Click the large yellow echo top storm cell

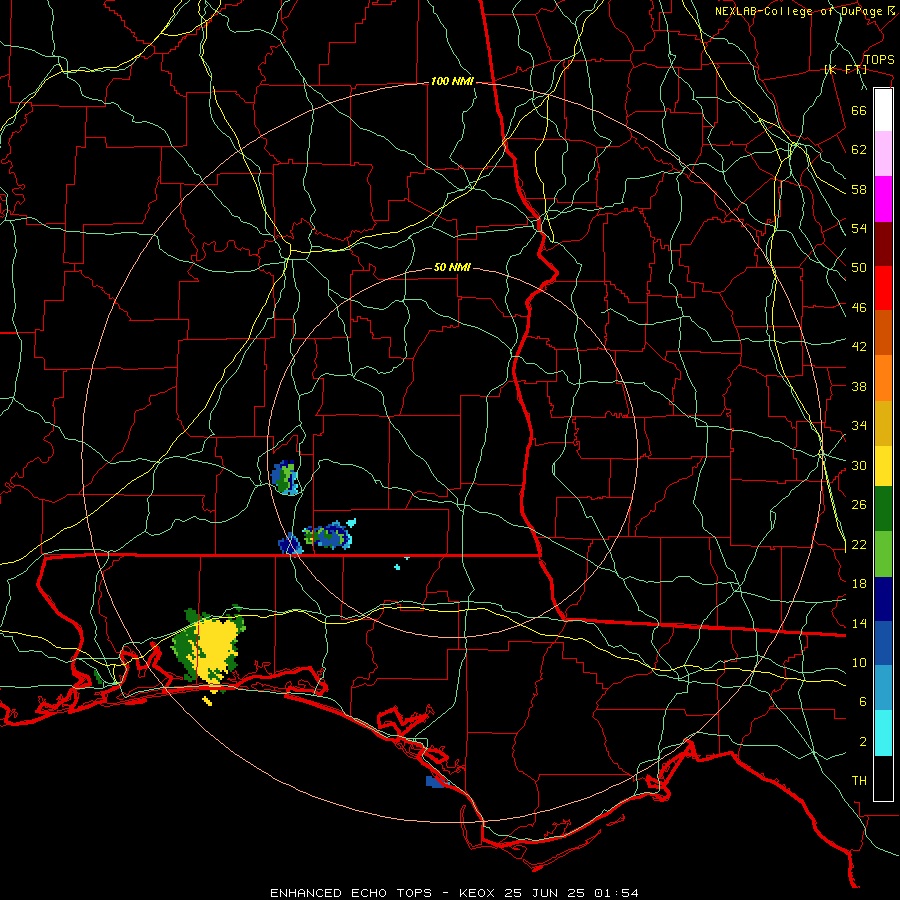click(x=215, y=649)
